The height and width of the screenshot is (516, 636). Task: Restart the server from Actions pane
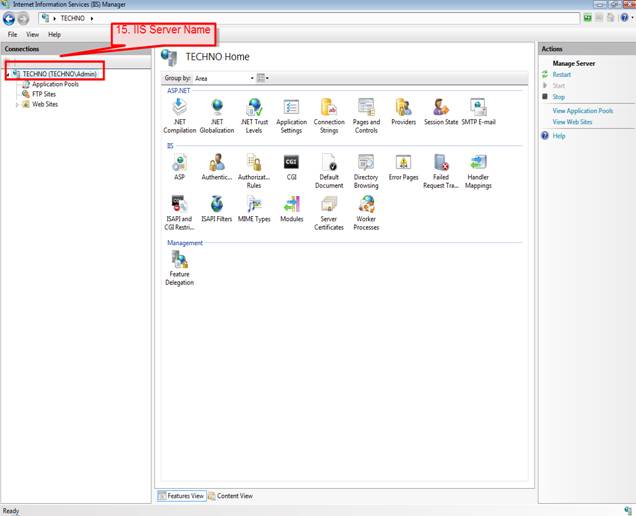point(561,75)
